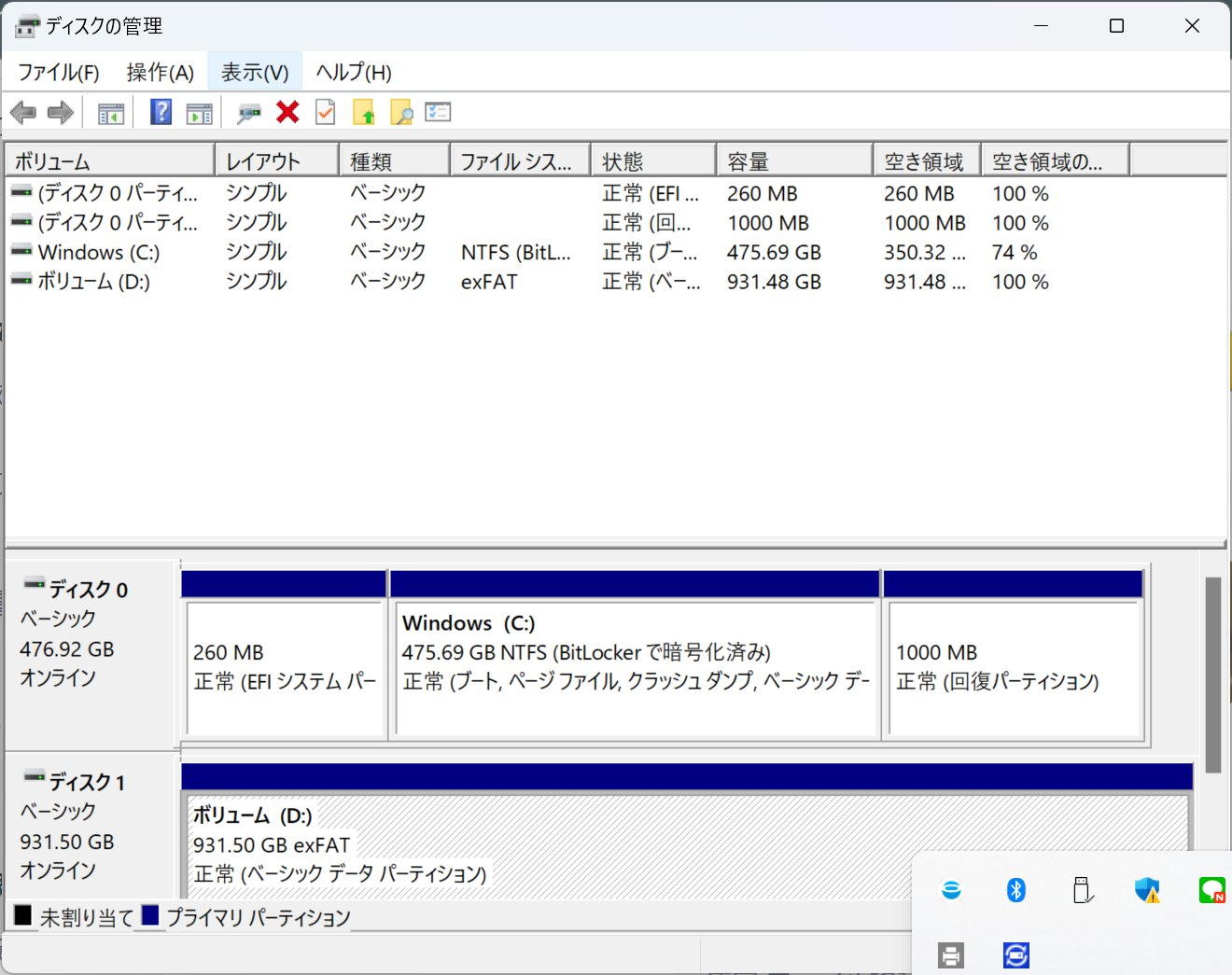Click the ディスク 0 disk label

(88, 590)
